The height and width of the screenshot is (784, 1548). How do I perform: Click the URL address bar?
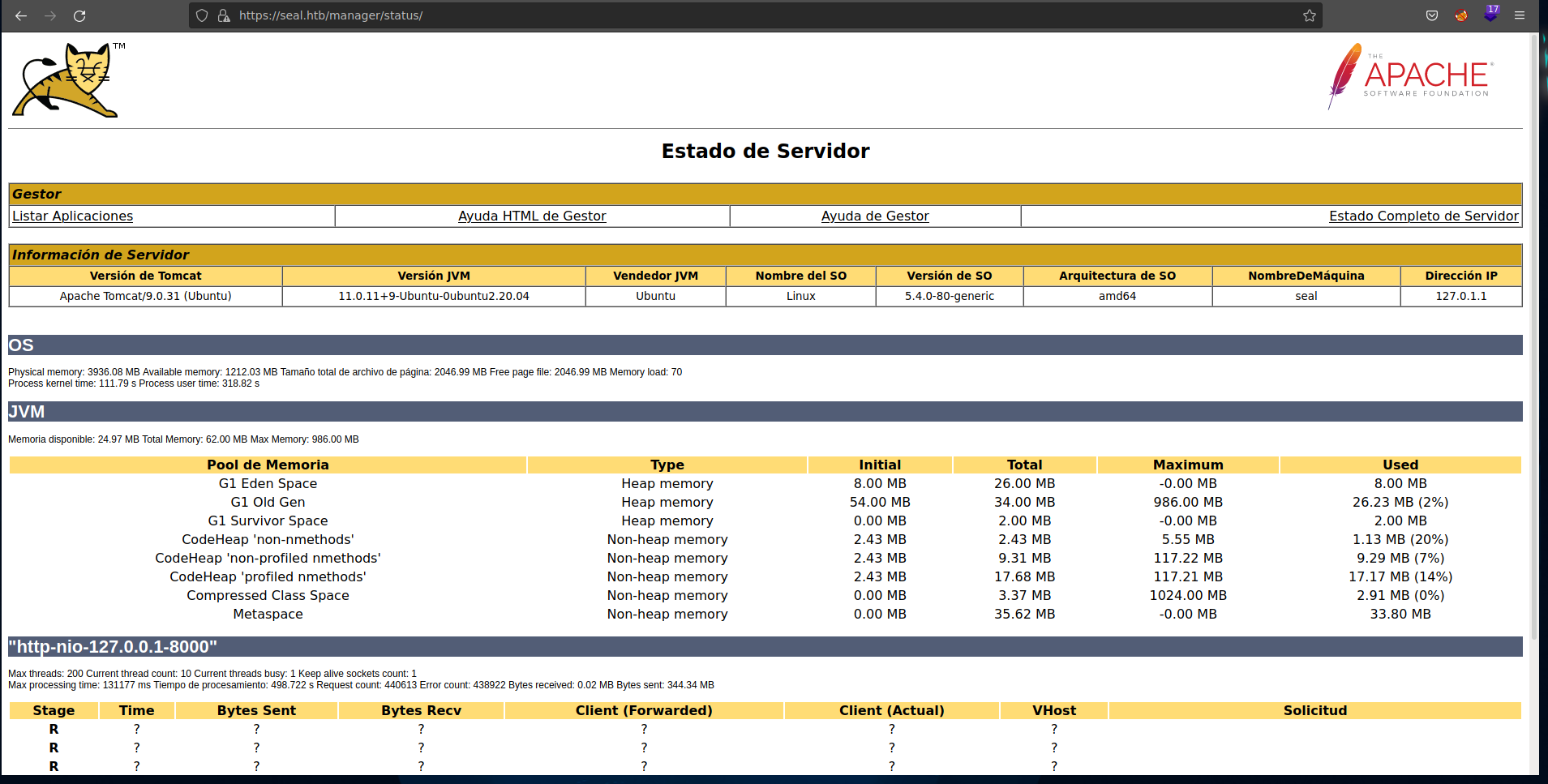[730, 15]
